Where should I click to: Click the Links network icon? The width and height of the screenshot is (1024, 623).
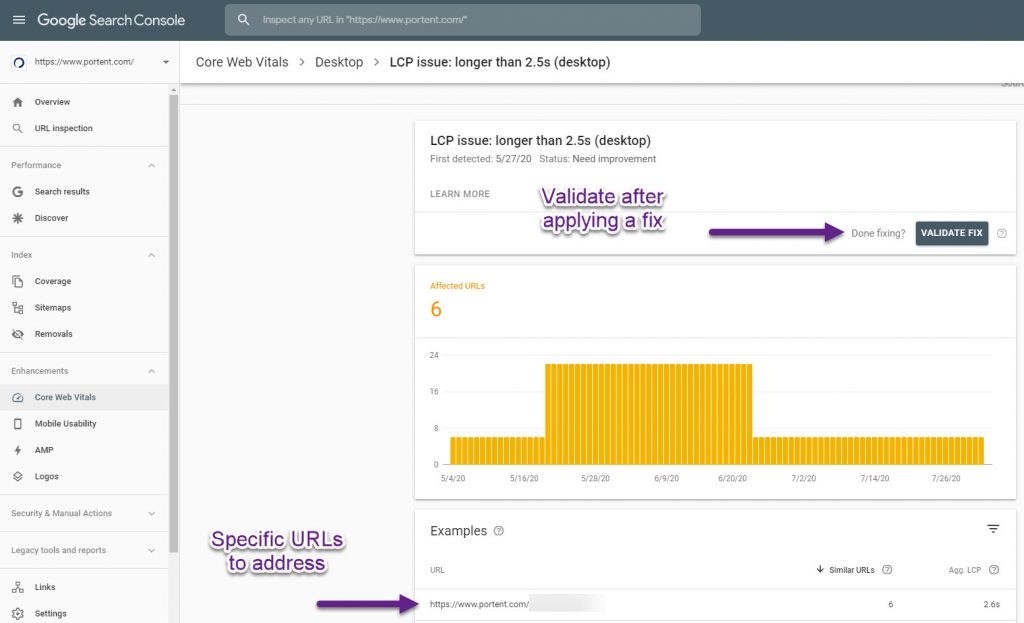tap(18, 587)
